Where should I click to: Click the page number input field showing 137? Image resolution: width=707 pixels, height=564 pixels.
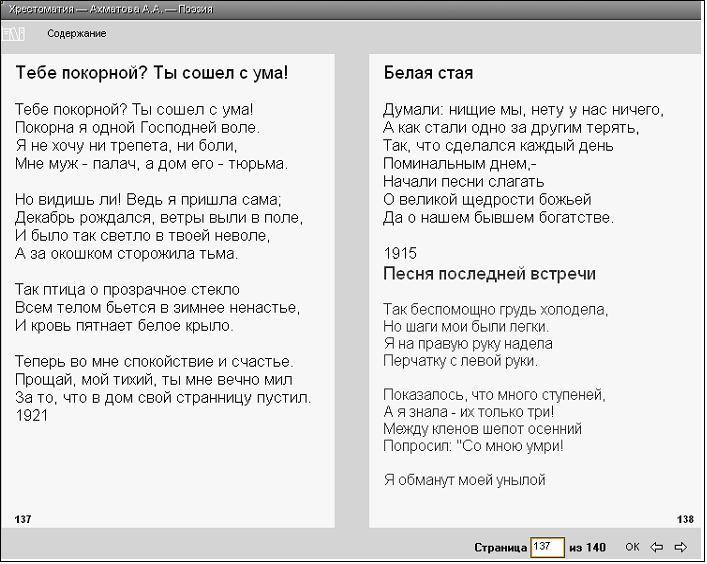click(x=546, y=547)
